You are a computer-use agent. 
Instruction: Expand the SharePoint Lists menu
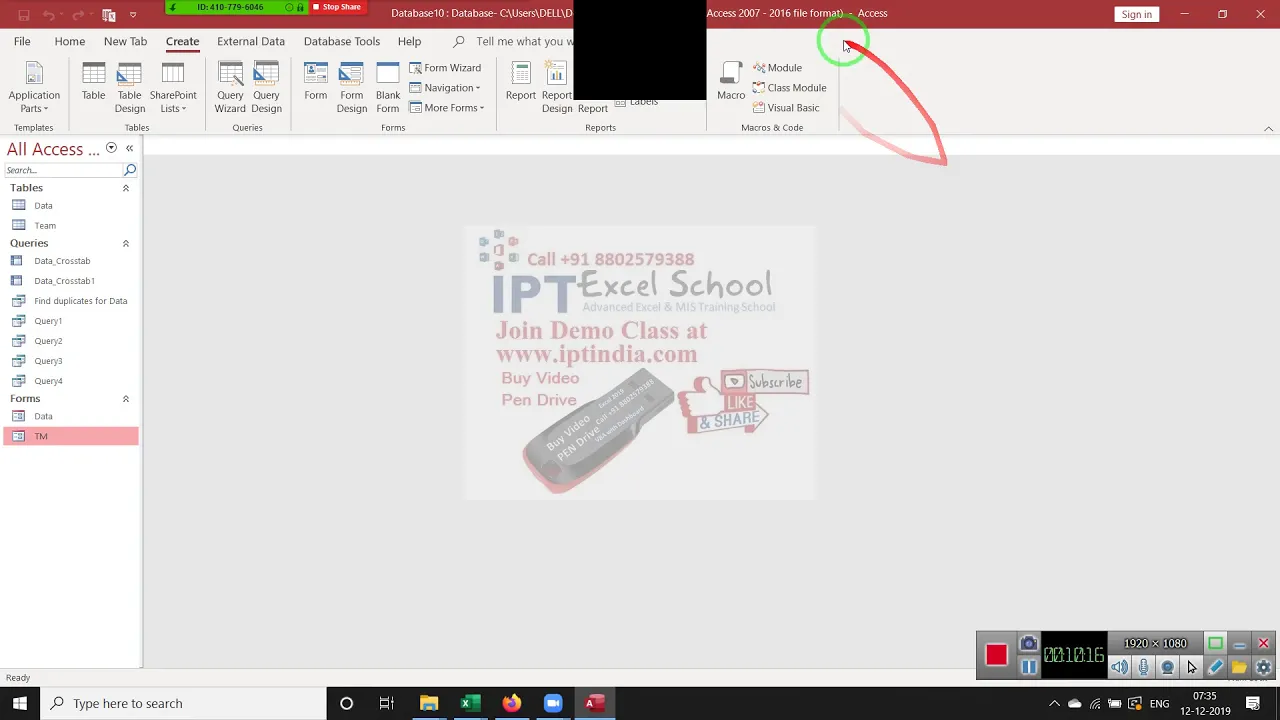point(173,88)
